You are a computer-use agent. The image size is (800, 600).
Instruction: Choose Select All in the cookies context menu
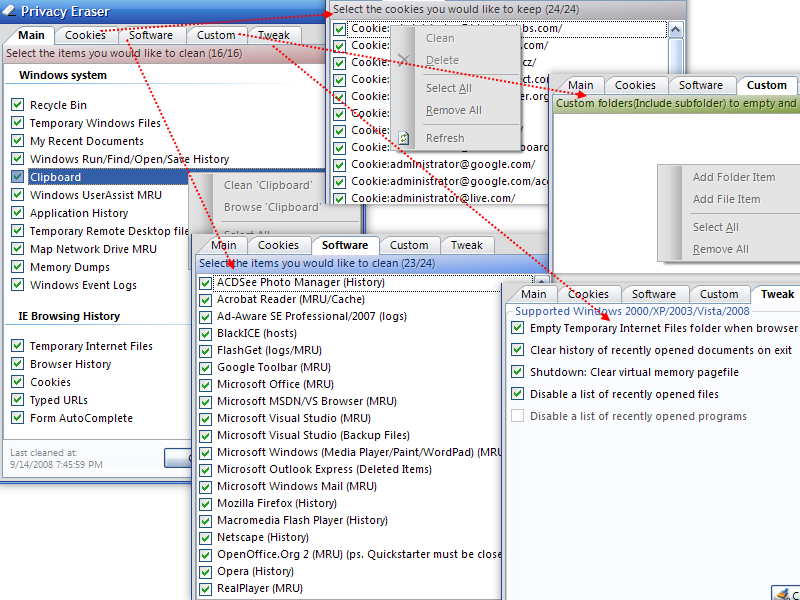click(448, 88)
